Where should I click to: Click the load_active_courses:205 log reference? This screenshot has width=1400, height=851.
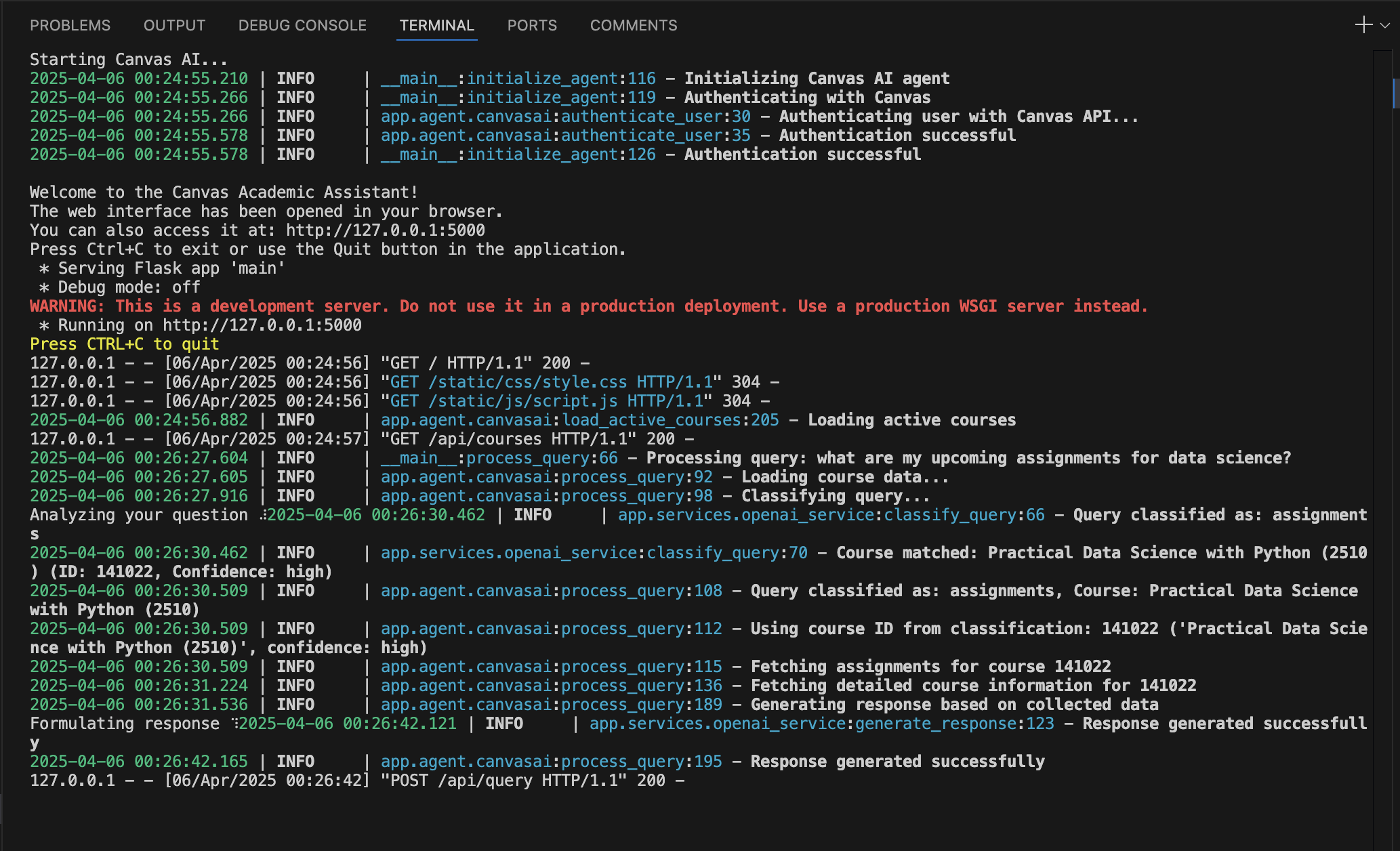tap(670, 420)
